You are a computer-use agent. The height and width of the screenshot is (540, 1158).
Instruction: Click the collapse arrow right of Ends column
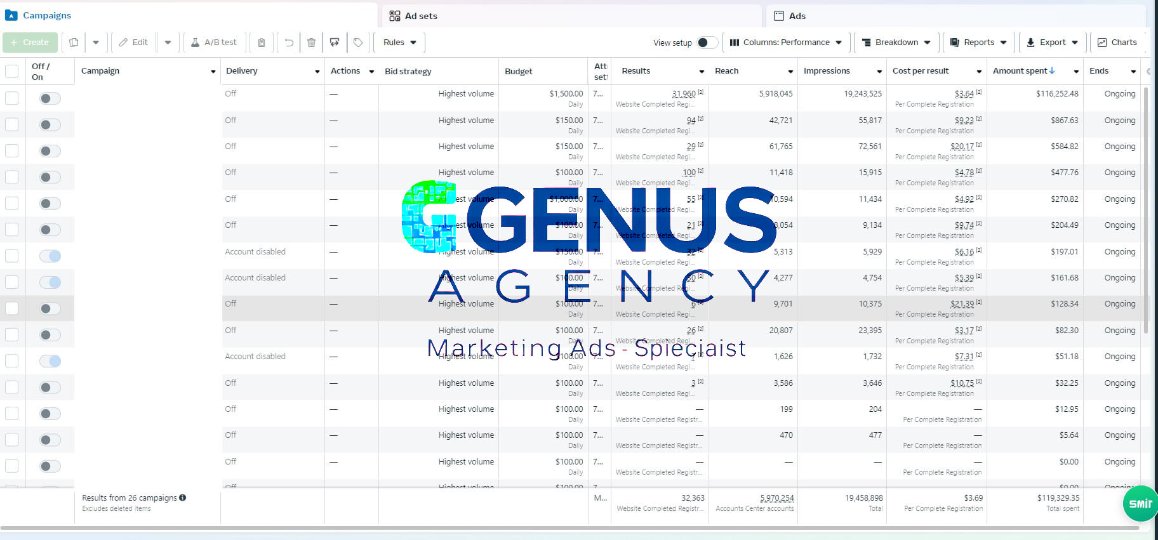1148,72
